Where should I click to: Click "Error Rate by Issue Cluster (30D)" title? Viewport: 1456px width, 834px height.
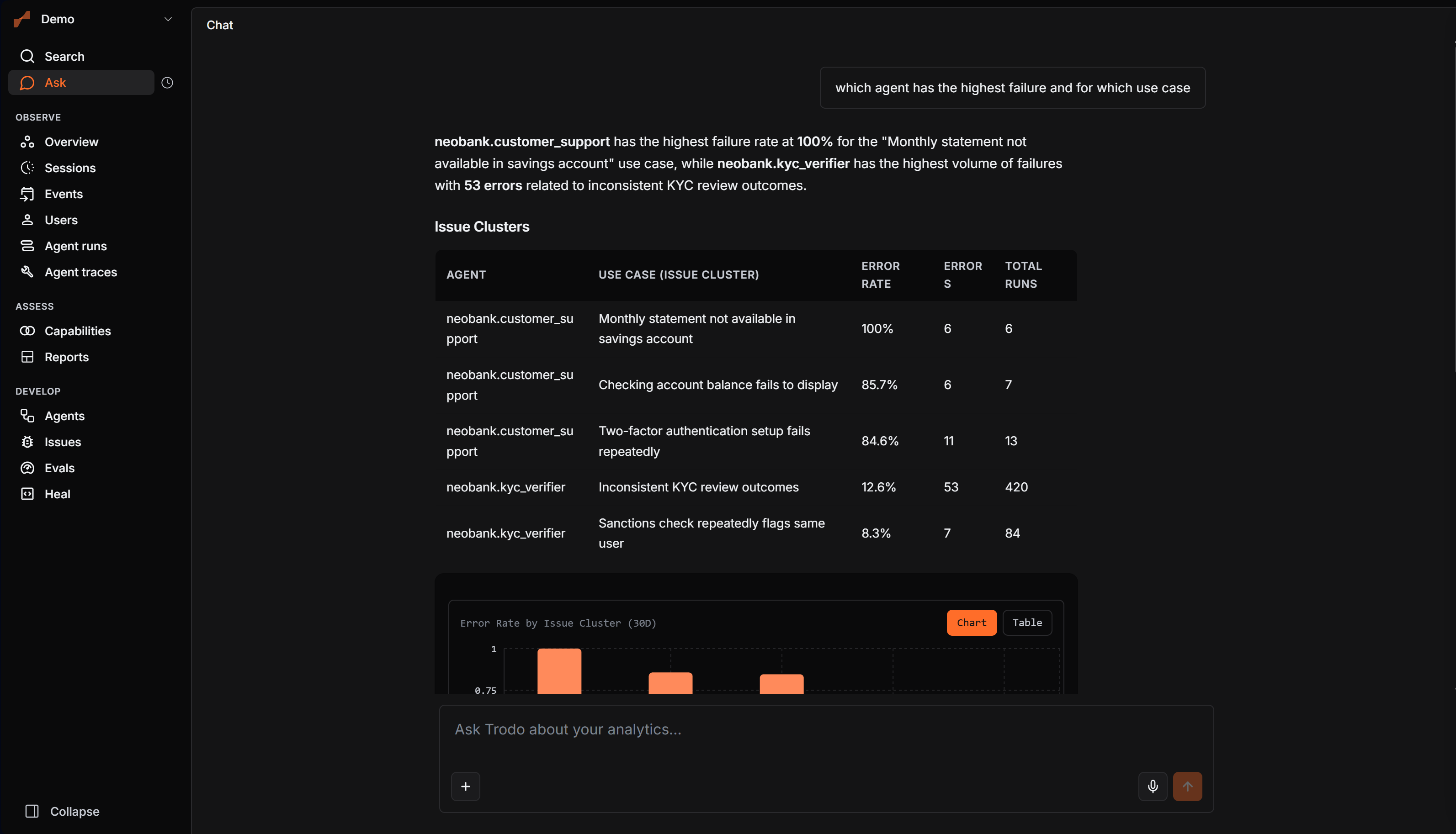point(558,623)
